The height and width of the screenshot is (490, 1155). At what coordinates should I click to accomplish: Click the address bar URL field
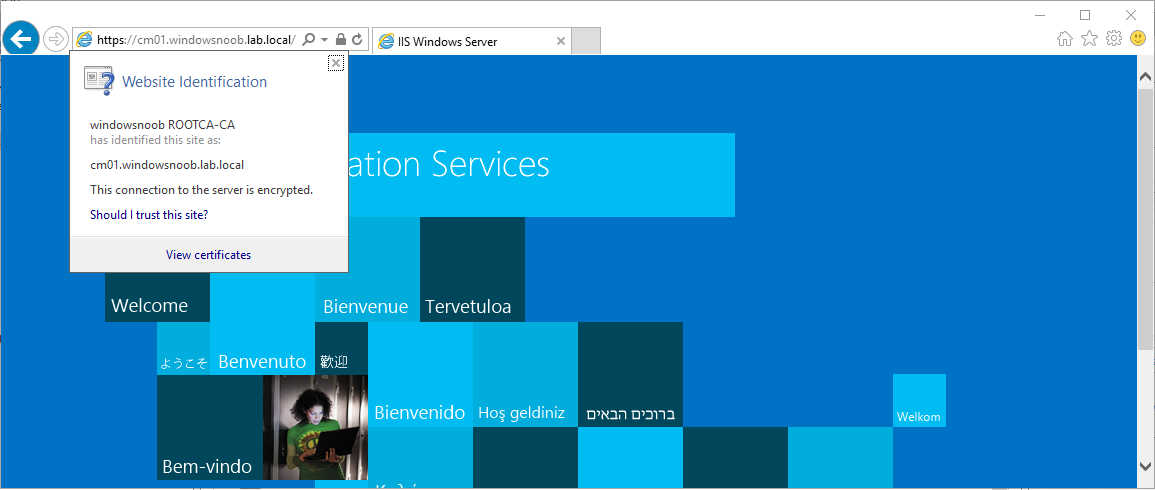tap(197, 40)
